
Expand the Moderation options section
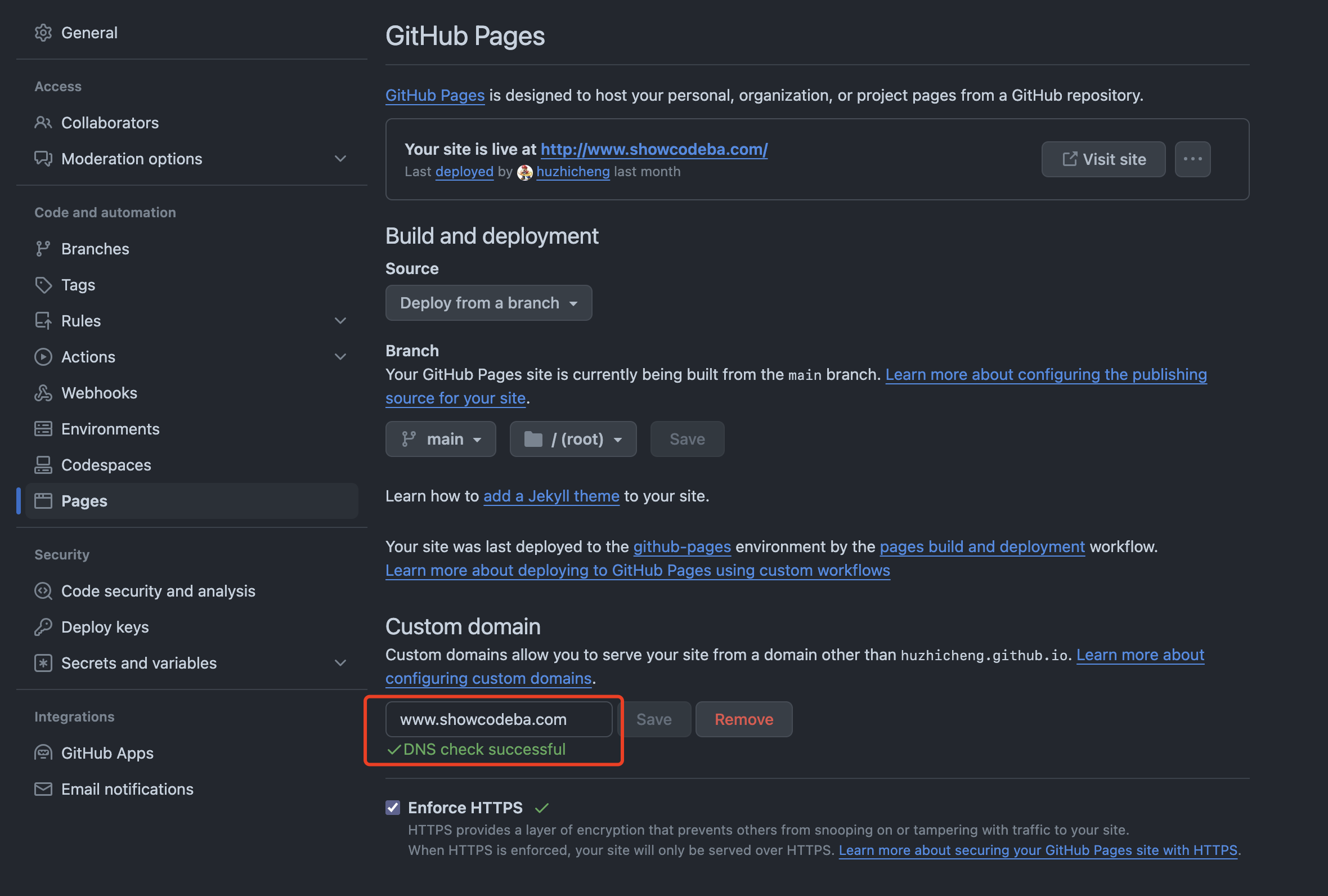click(340, 158)
